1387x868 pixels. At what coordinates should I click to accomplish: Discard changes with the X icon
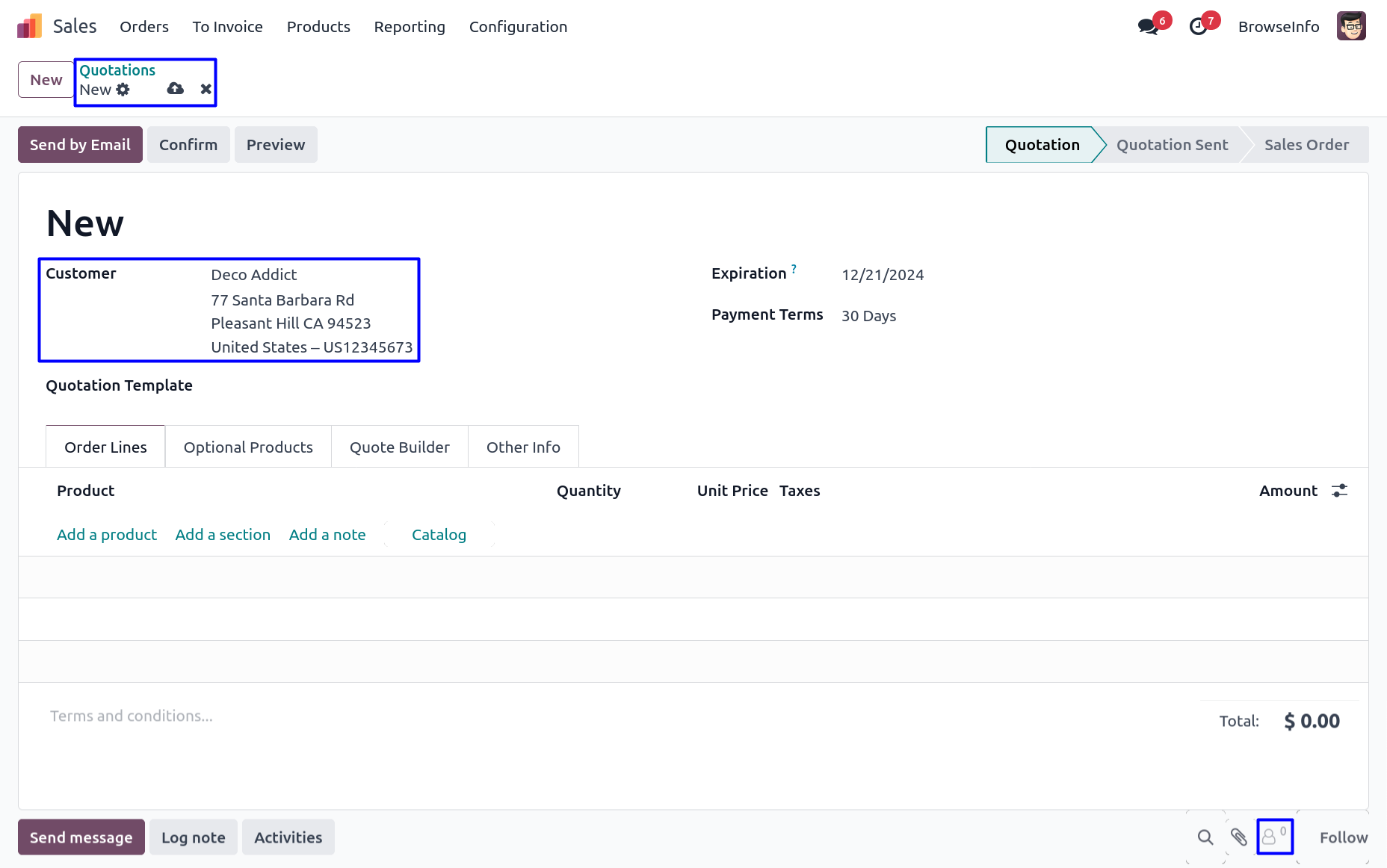click(x=206, y=89)
